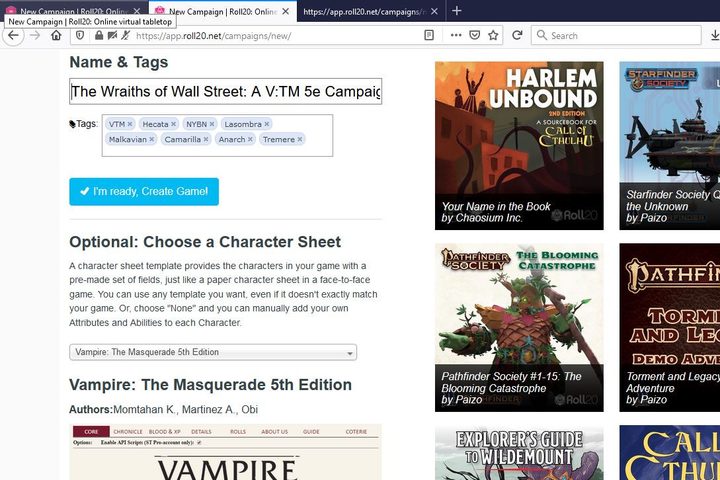Click the browser Search box
The image size is (720, 480).
(616, 35)
